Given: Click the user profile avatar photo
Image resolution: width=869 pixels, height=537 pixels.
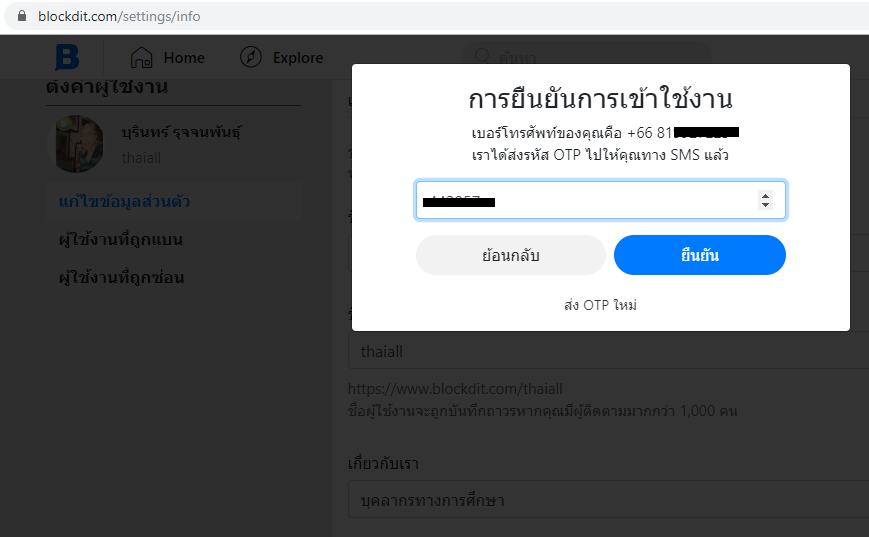Looking at the screenshot, I should click(75, 144).
